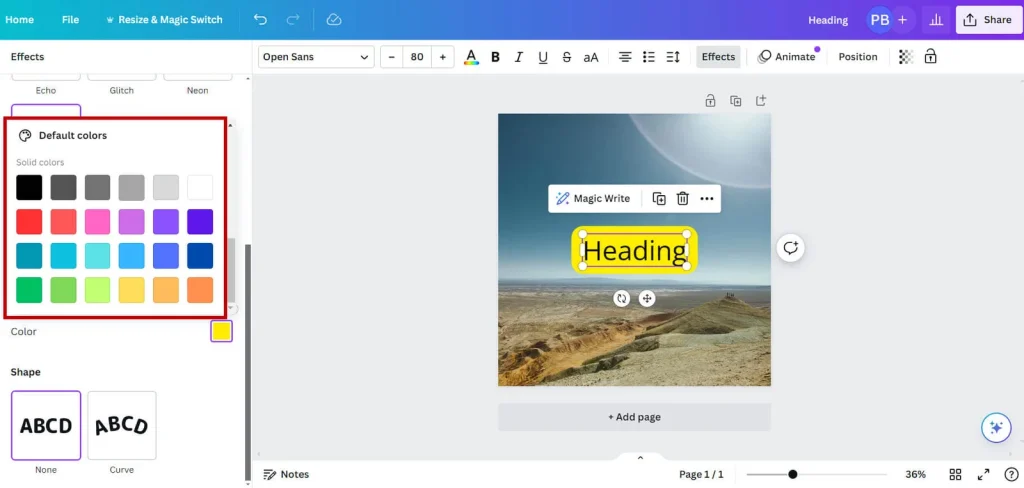Viewport: 1024px width, 488px height.
Task: Click the Canva assistant sparkle button
Action: 995,427
